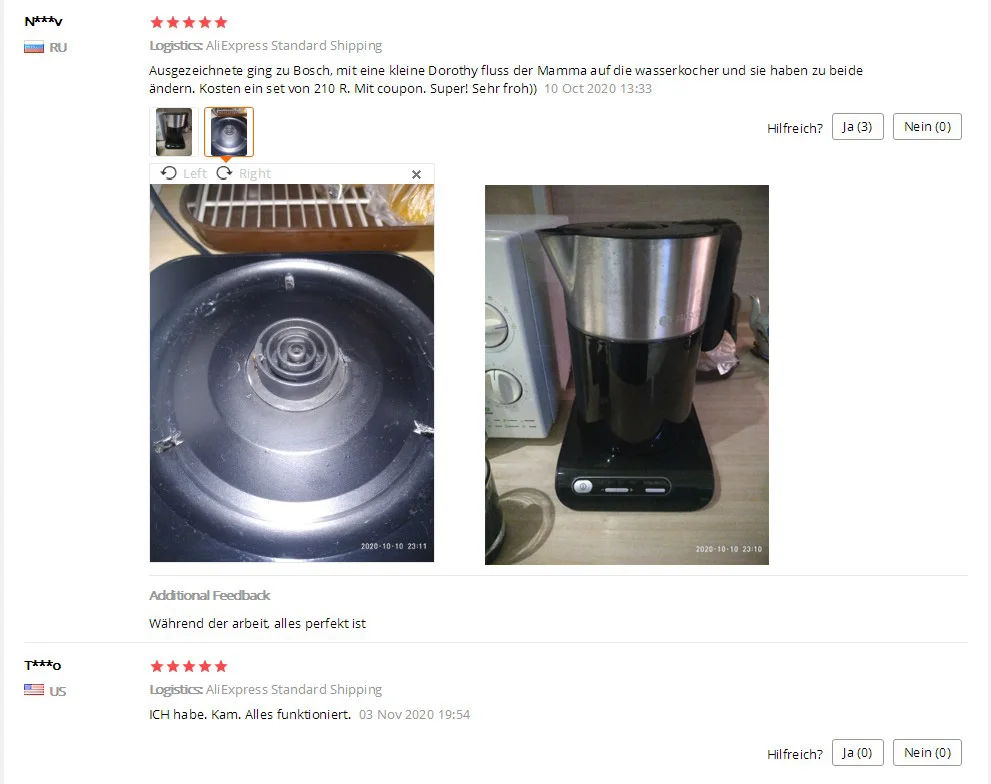
Task: Vote Ja (0) on T***o's review
Action: coord(858,752)
